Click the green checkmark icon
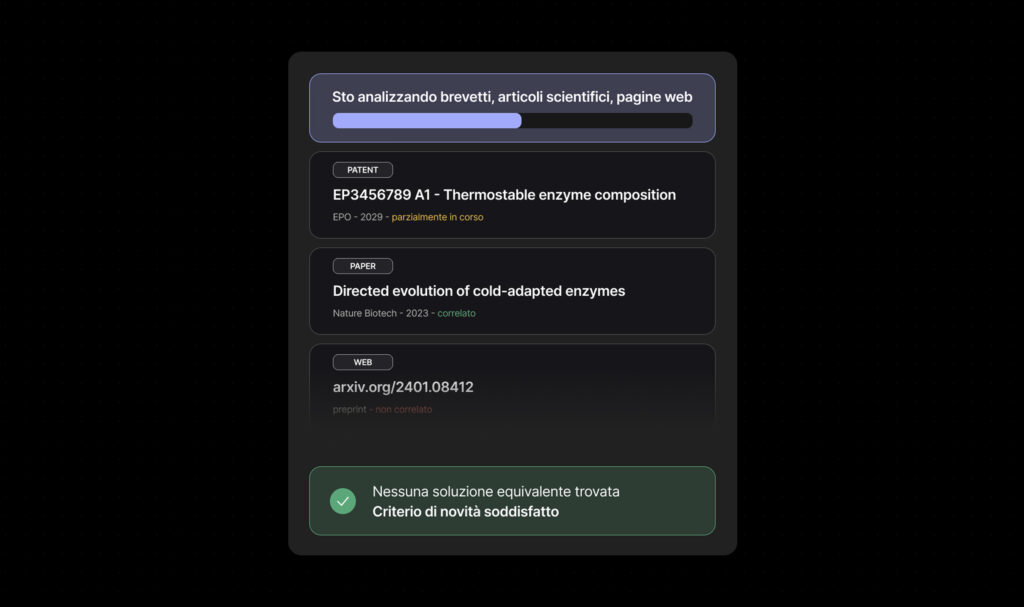This screenshot has height=607, width=1024. [x=342, y=501]
